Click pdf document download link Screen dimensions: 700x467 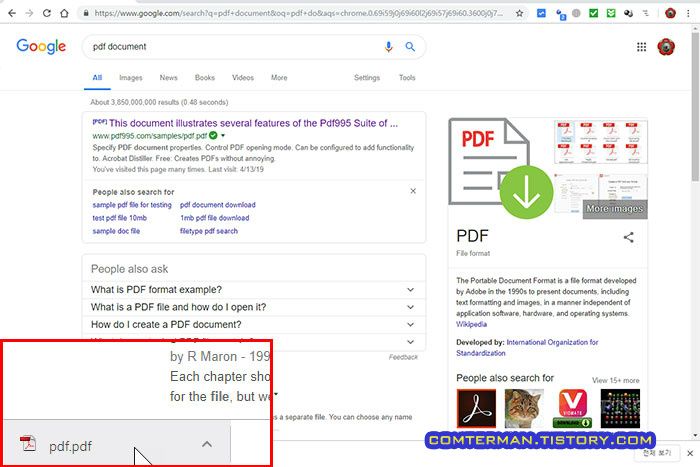coord(218,205)
